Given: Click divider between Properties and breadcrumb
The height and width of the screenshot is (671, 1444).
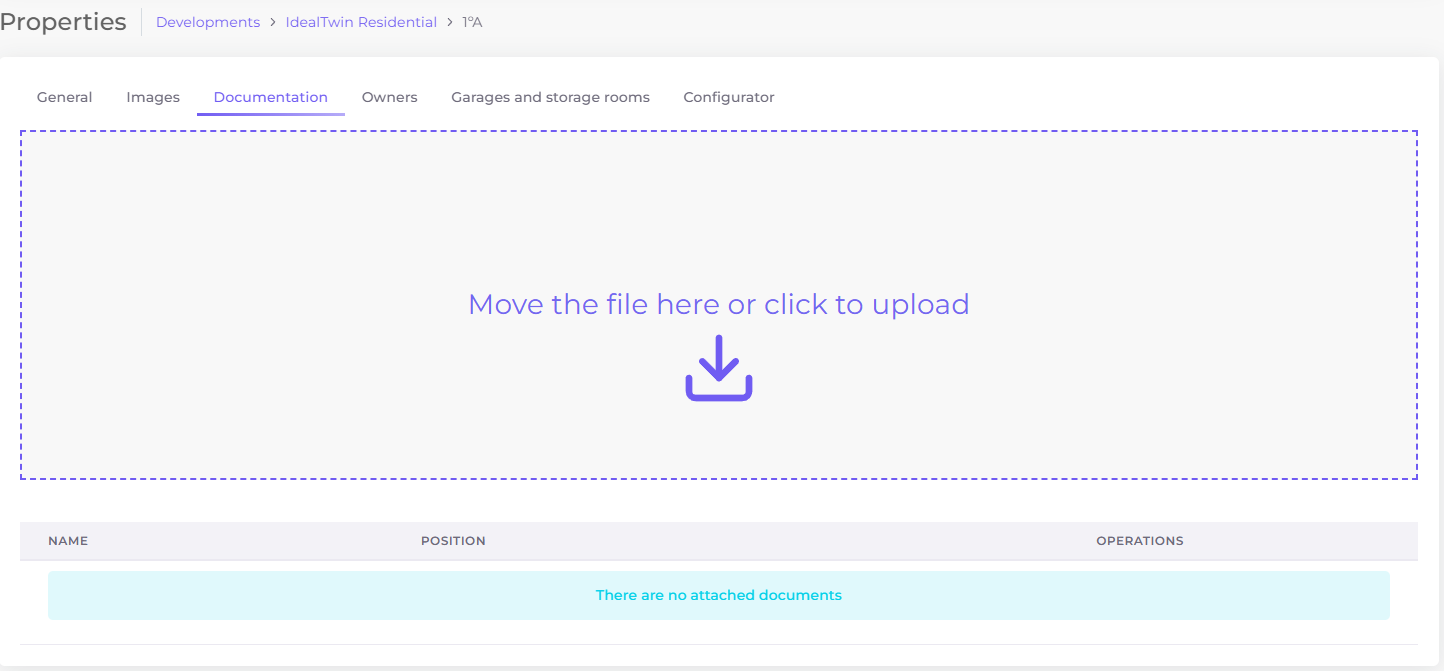Looking at the screenshot, I should (141, 22).
